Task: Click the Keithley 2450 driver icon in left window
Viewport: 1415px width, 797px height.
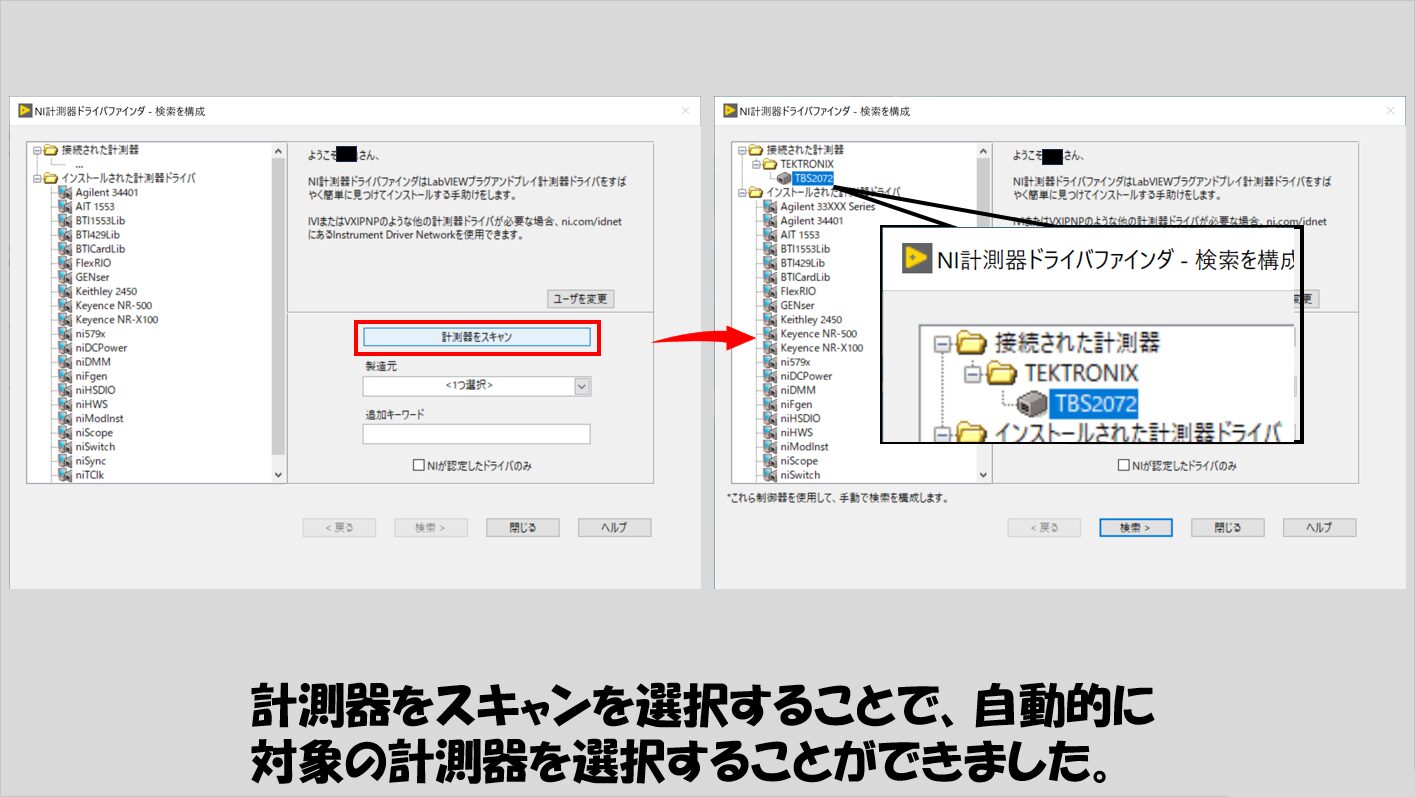Action: 64,291
